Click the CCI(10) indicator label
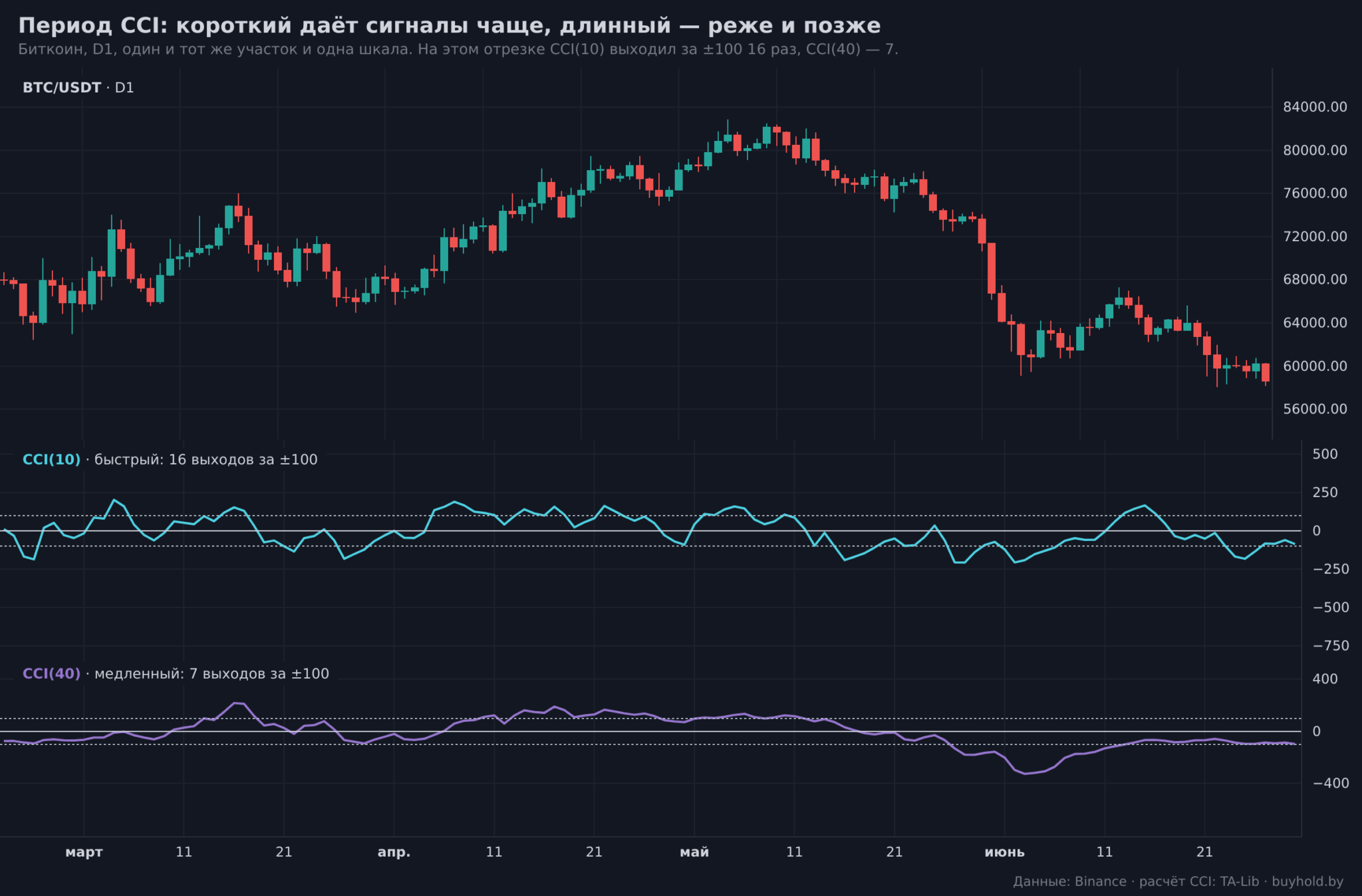1362x896 pixels. click(51, 460)
